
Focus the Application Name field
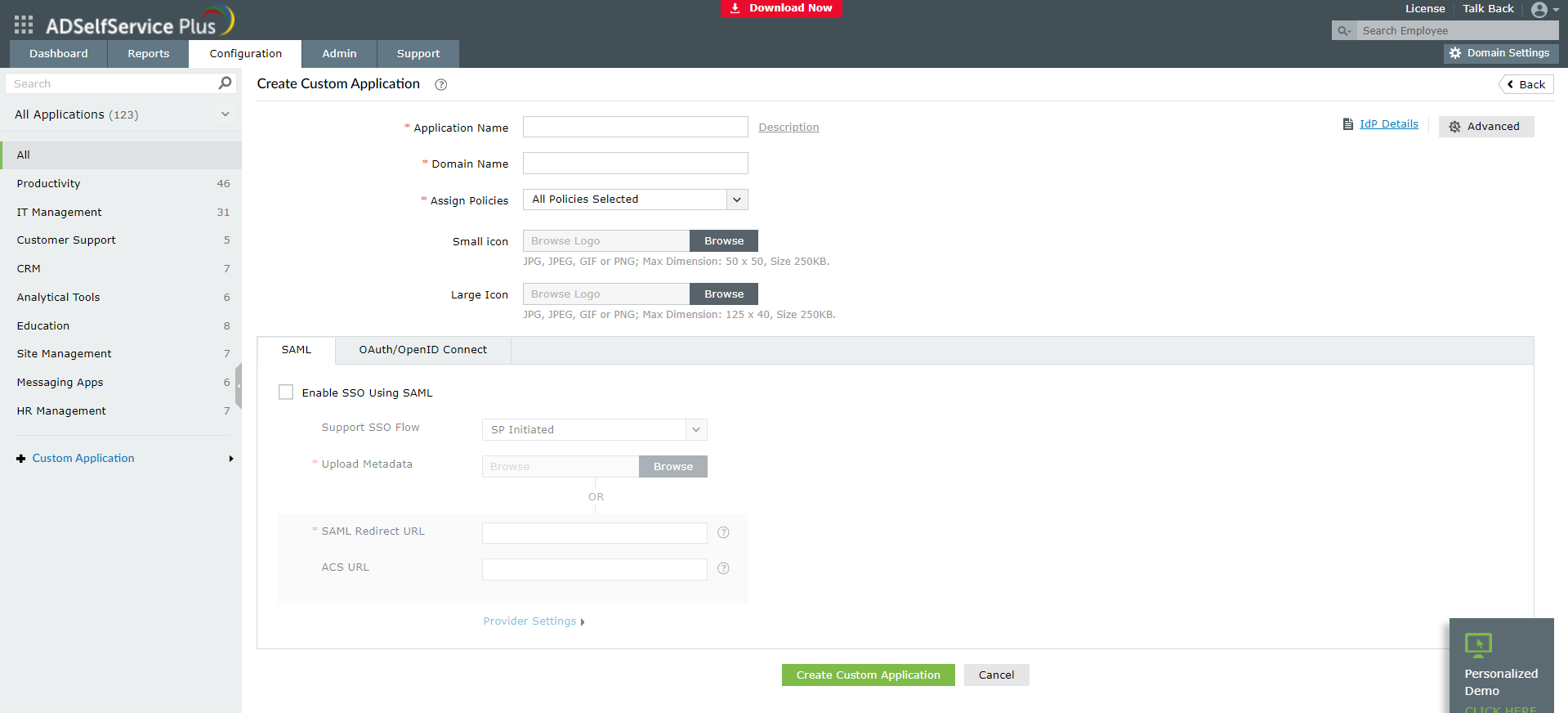[x=636, y=127]
